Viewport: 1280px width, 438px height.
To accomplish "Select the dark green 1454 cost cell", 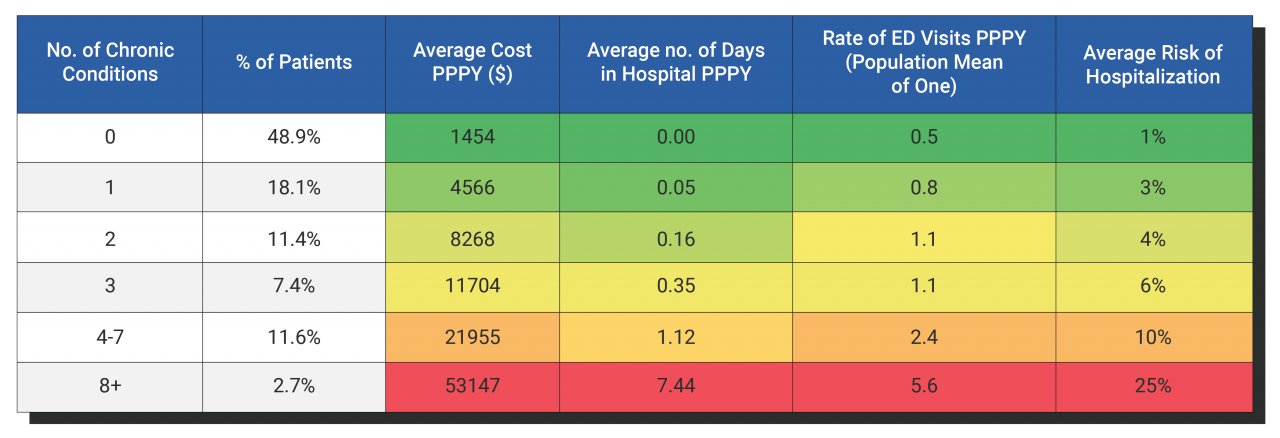I will (x=472, y=137).
